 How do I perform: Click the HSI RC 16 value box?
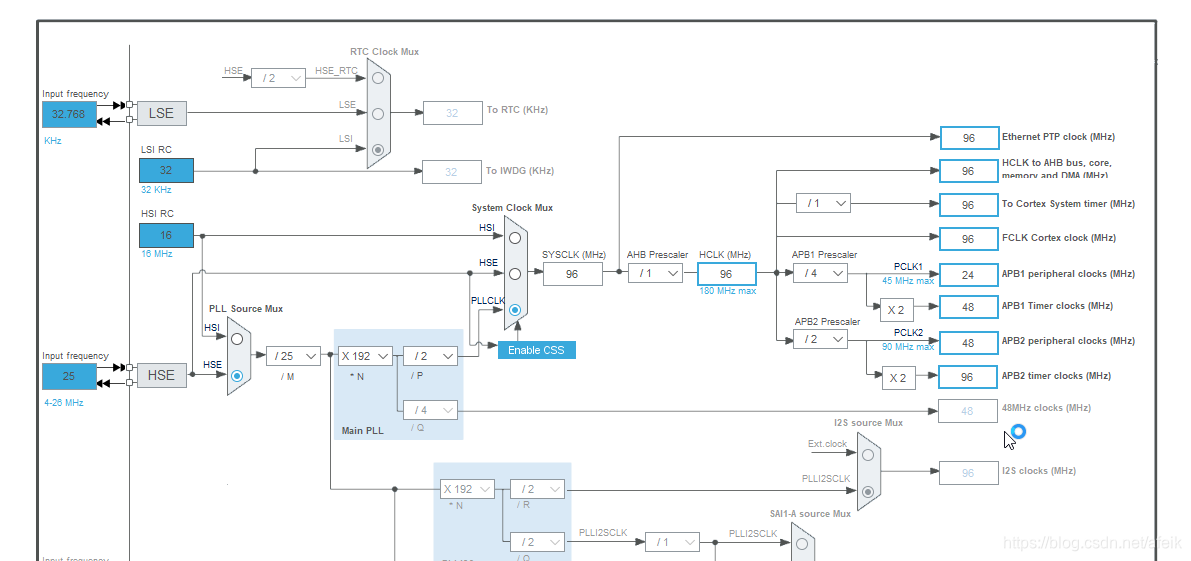[166, 235]
